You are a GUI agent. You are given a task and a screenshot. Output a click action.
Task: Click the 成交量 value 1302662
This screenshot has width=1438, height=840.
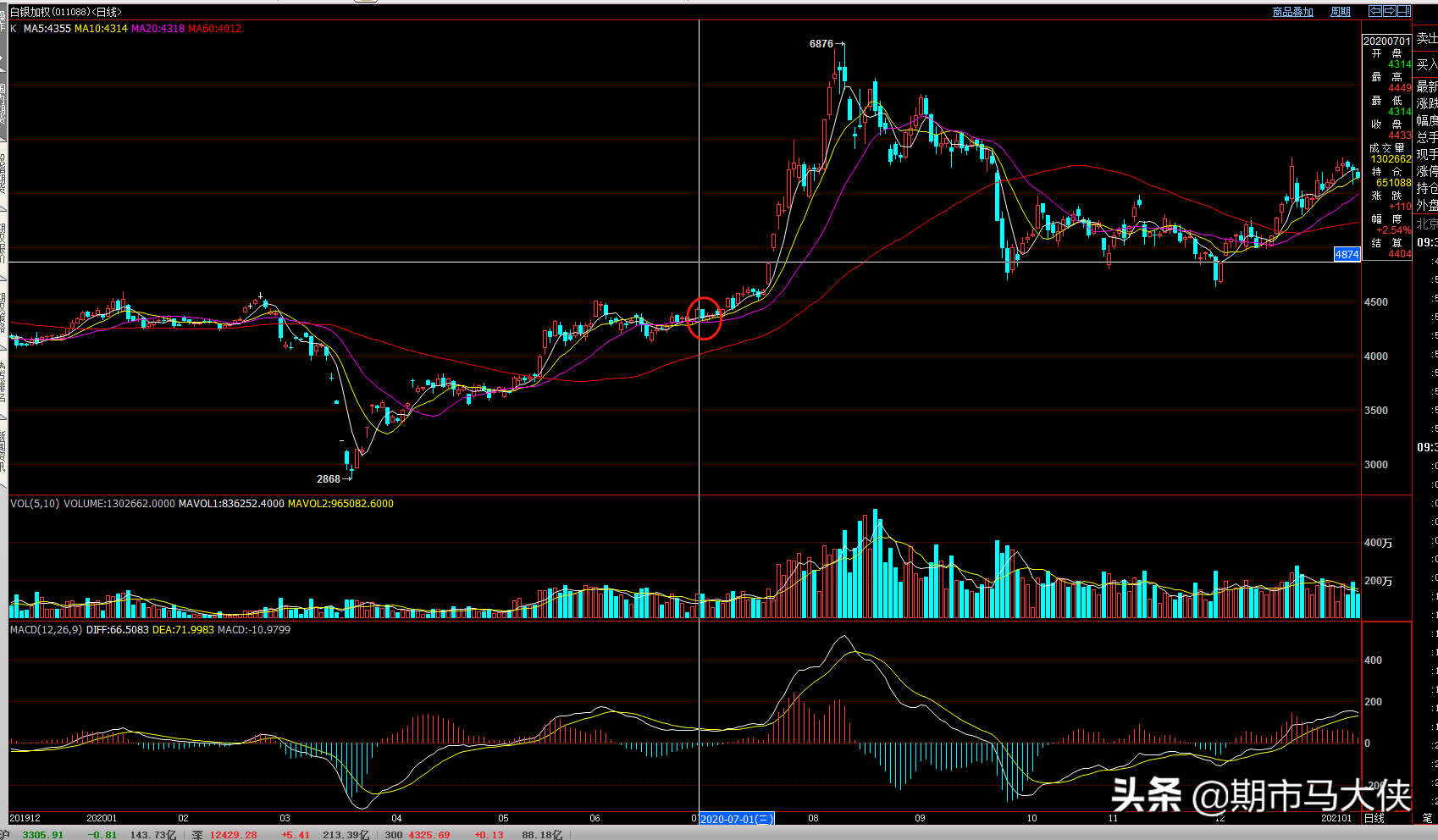click(1391, 159)
